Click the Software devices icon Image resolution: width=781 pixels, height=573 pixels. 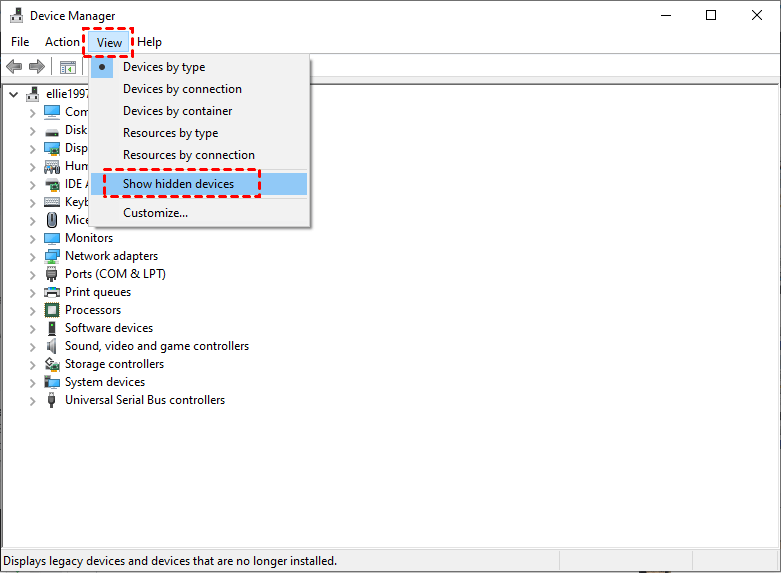coord(52,328)
